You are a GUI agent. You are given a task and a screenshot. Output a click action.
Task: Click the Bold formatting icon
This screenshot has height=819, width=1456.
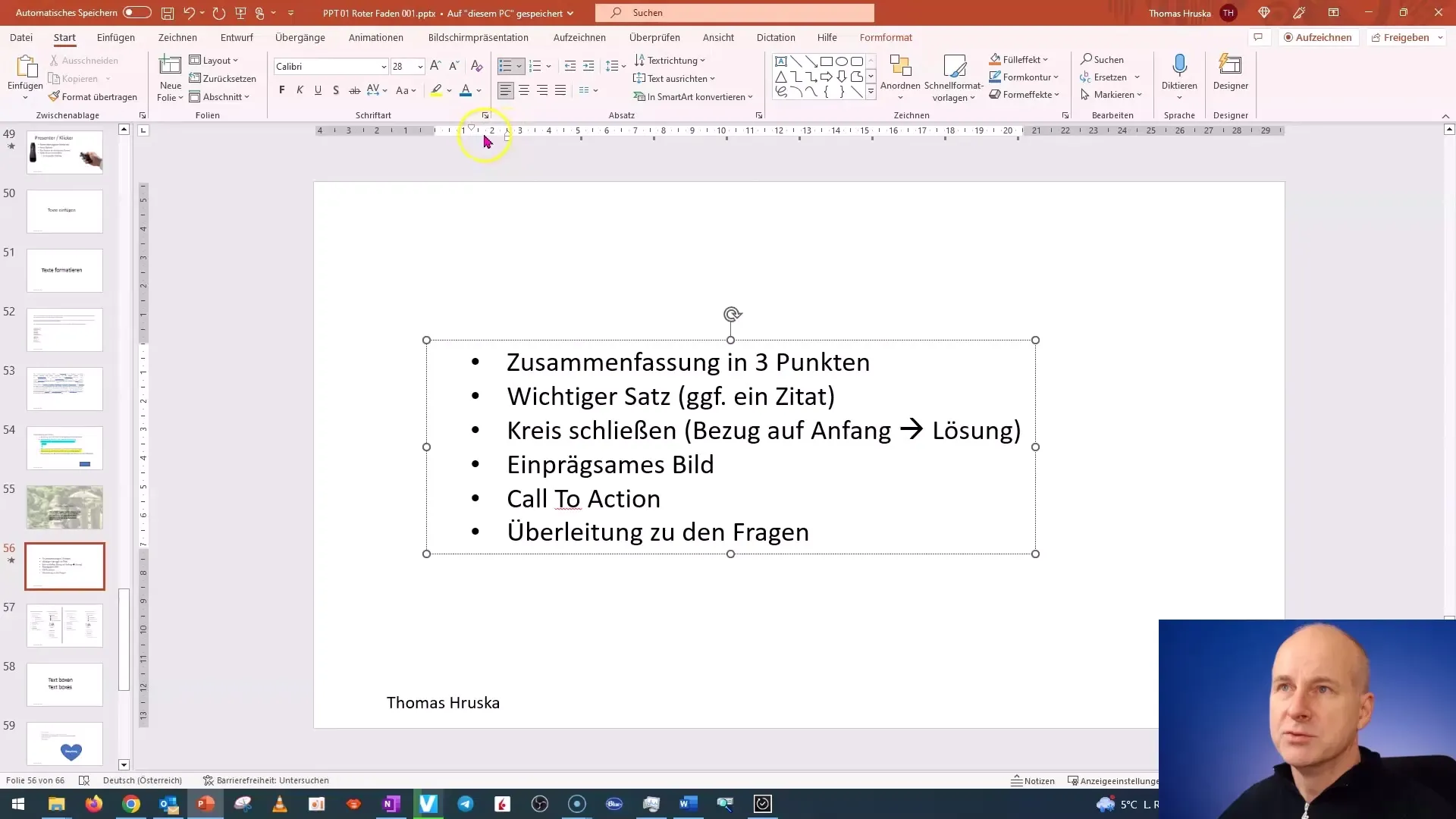[x=281, y=91]
